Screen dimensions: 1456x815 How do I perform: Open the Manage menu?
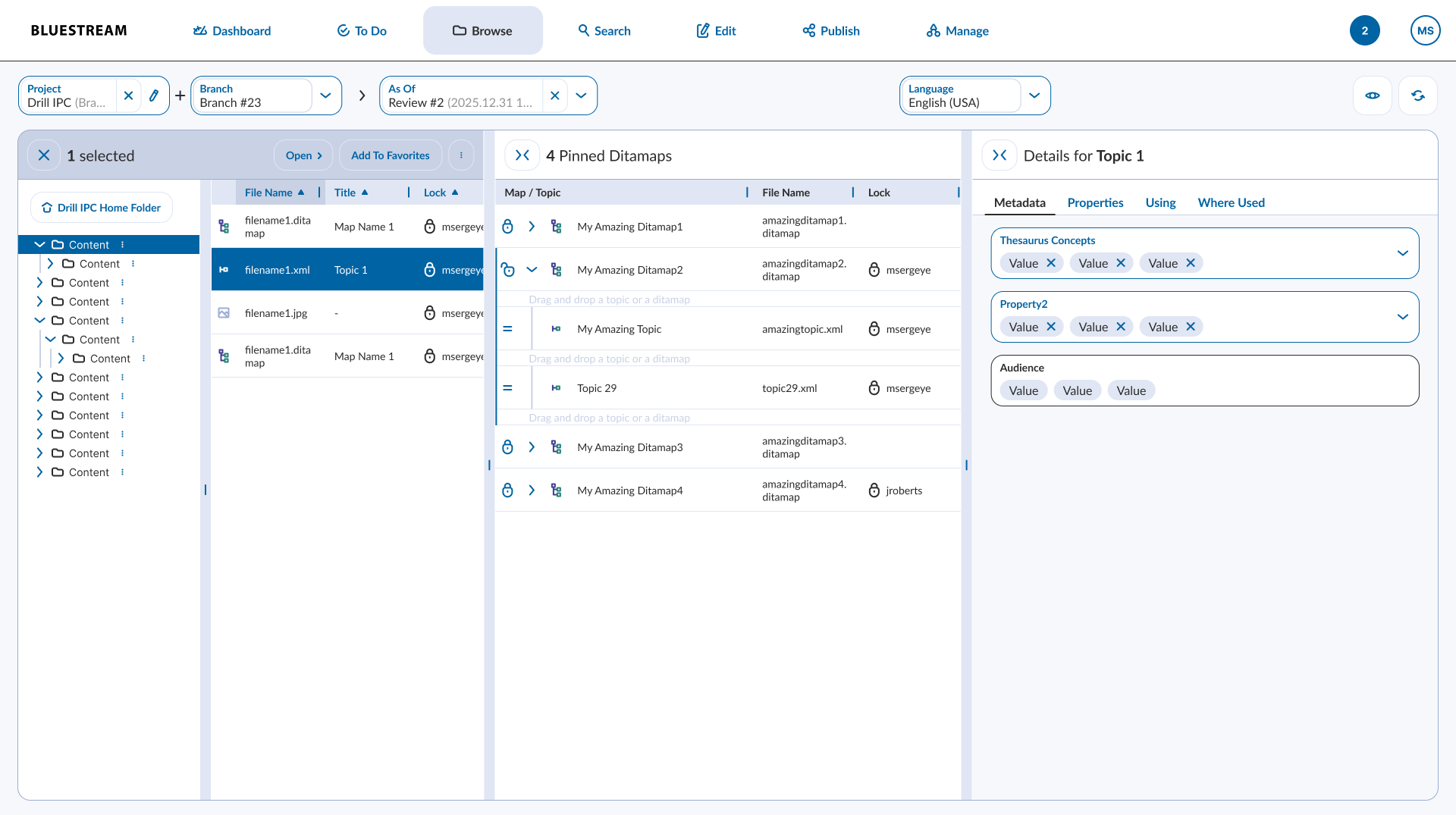958,30
